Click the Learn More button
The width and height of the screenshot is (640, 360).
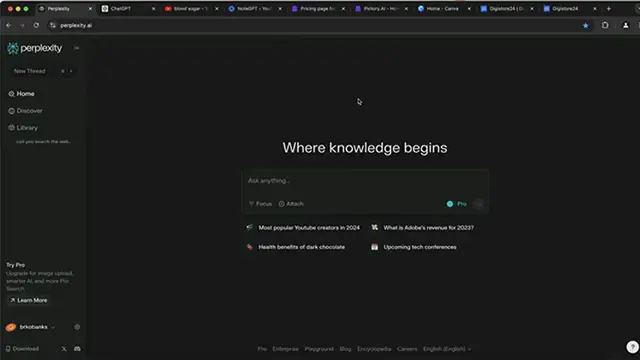click(x=28, y=300)
